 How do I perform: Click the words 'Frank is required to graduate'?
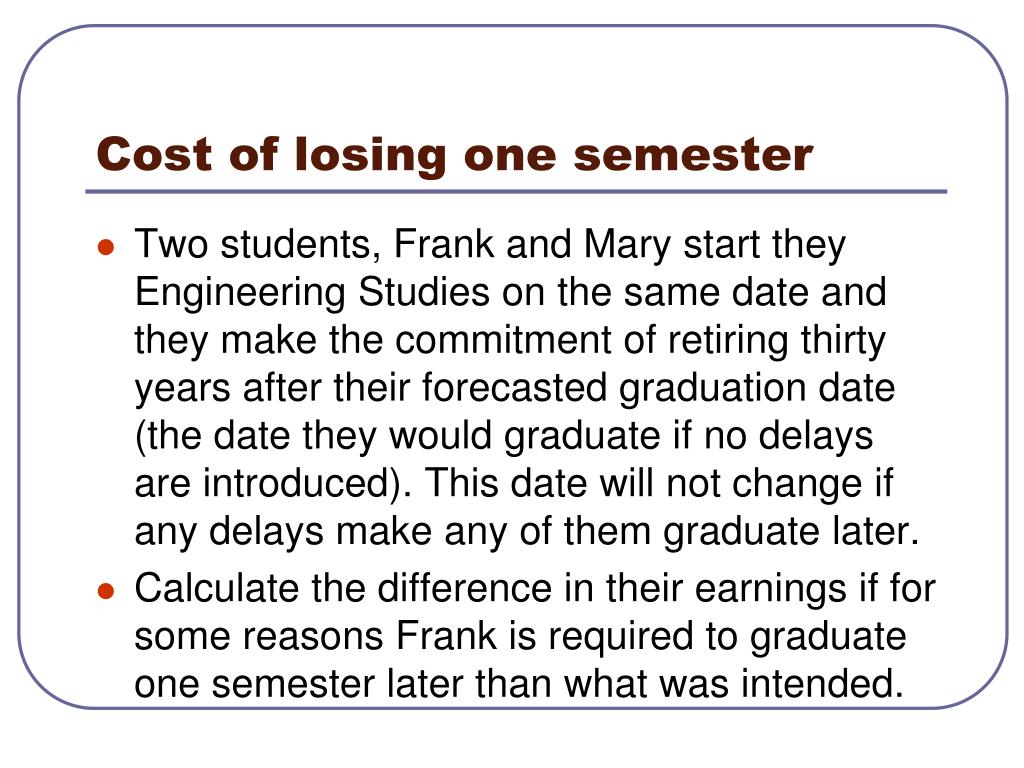[651, 637]
